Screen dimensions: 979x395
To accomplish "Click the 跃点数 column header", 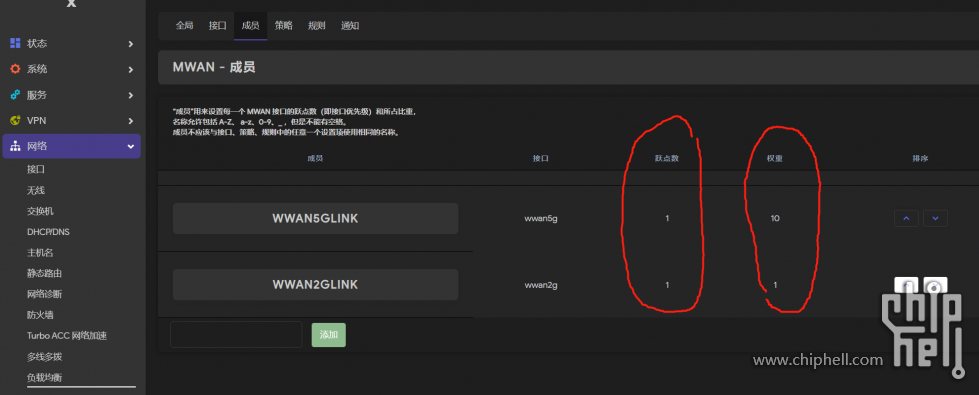I will click(667, 158).
